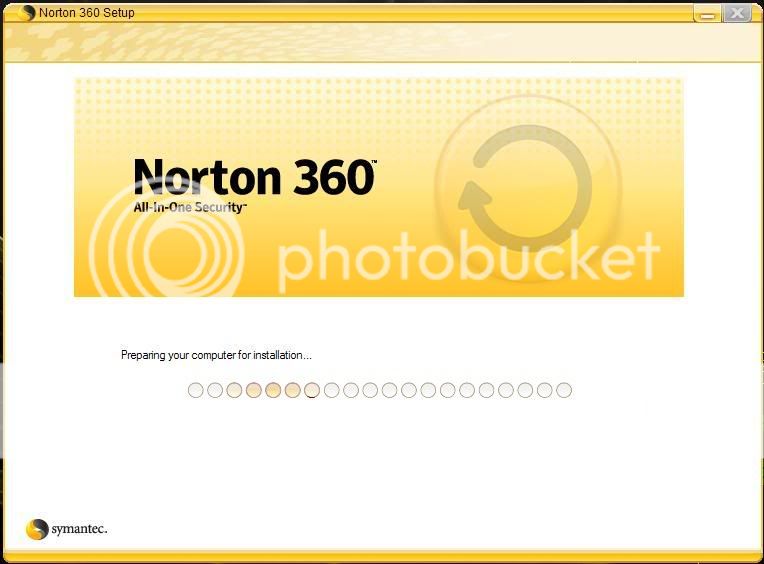Minimize the Norton 360 Setup window

(x=707, y=13)
